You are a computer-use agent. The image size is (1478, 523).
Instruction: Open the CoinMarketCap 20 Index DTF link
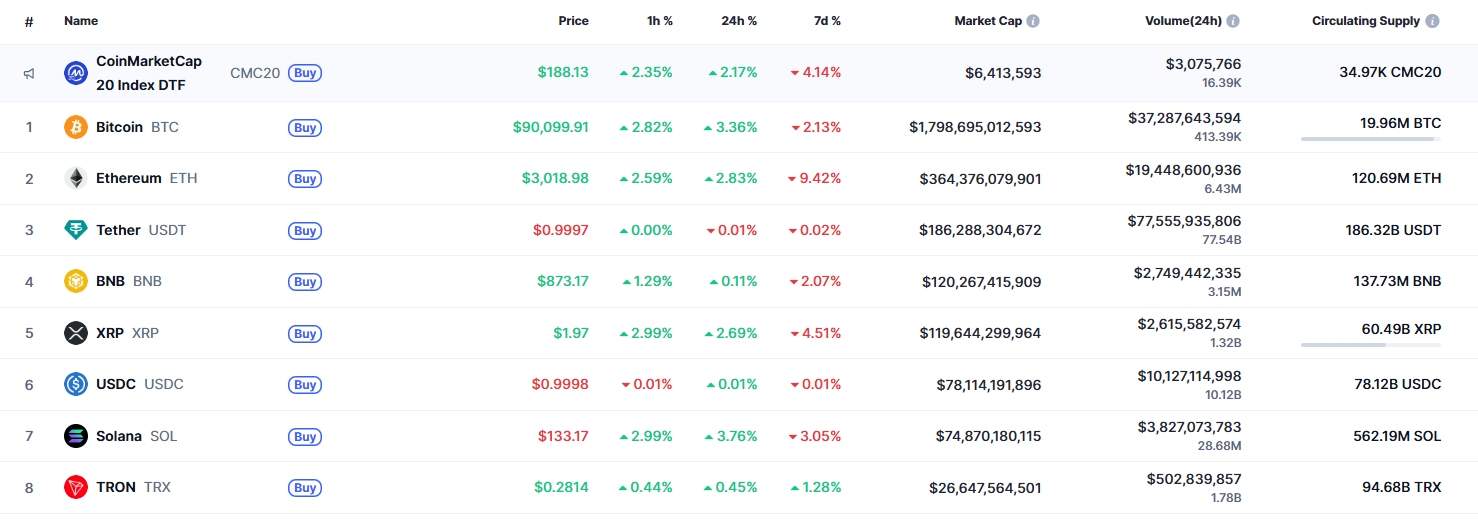(148, 73)
